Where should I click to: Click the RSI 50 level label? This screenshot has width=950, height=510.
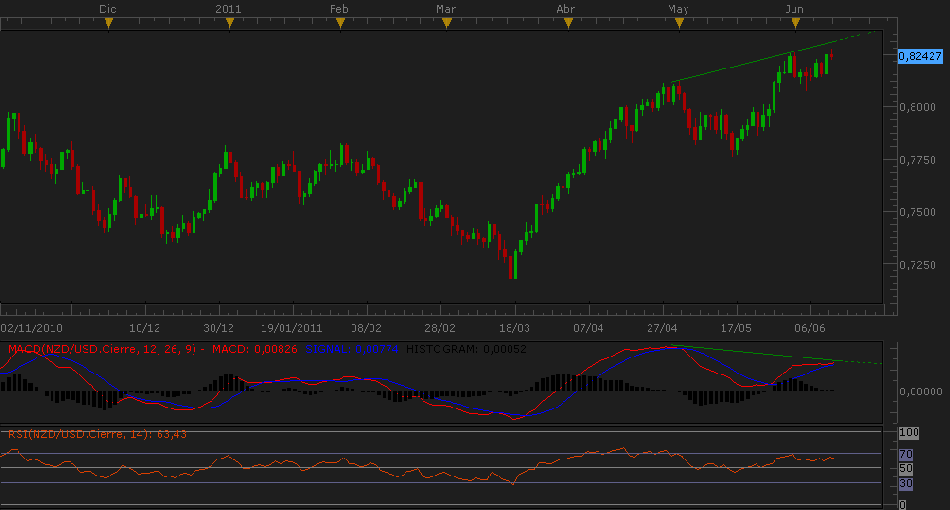[908, 468]
